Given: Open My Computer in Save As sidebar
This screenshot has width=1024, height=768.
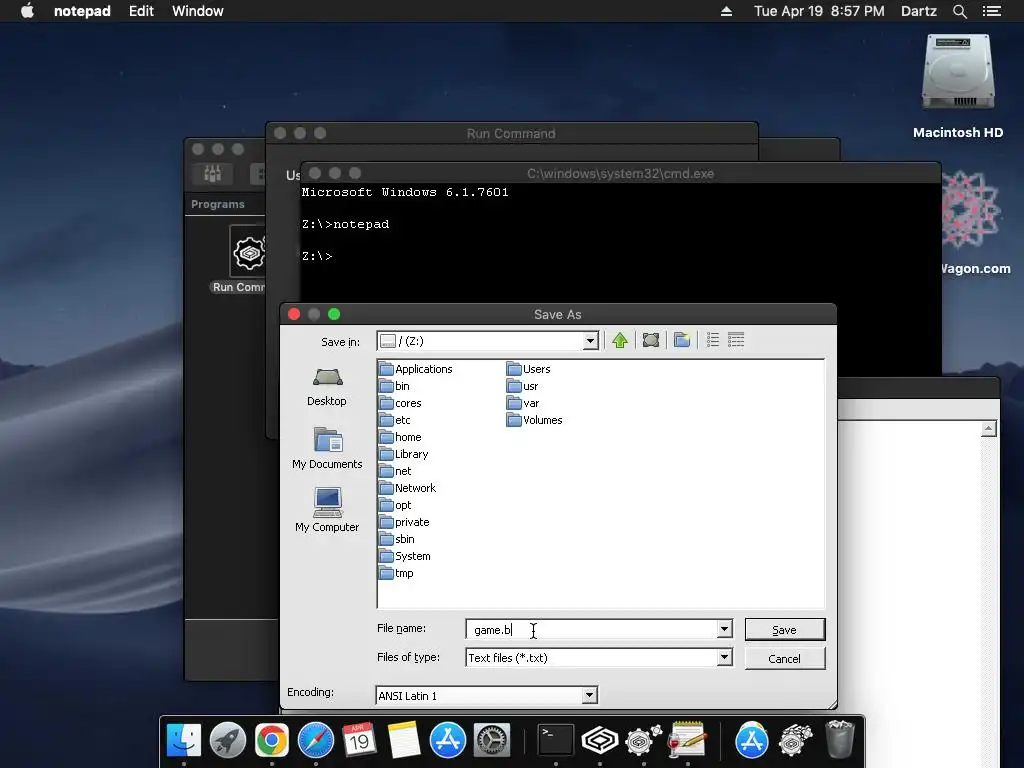Looking at the screenshot, I should pos(327,510).
